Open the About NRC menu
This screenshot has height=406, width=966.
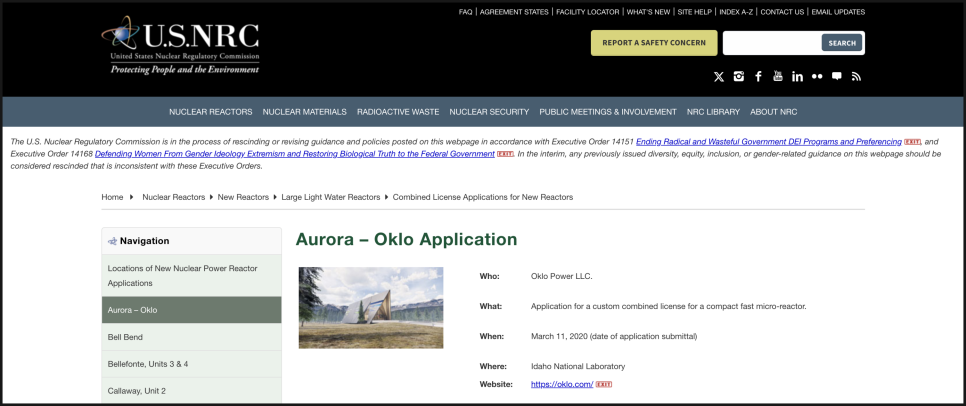[x=773, y=112]
